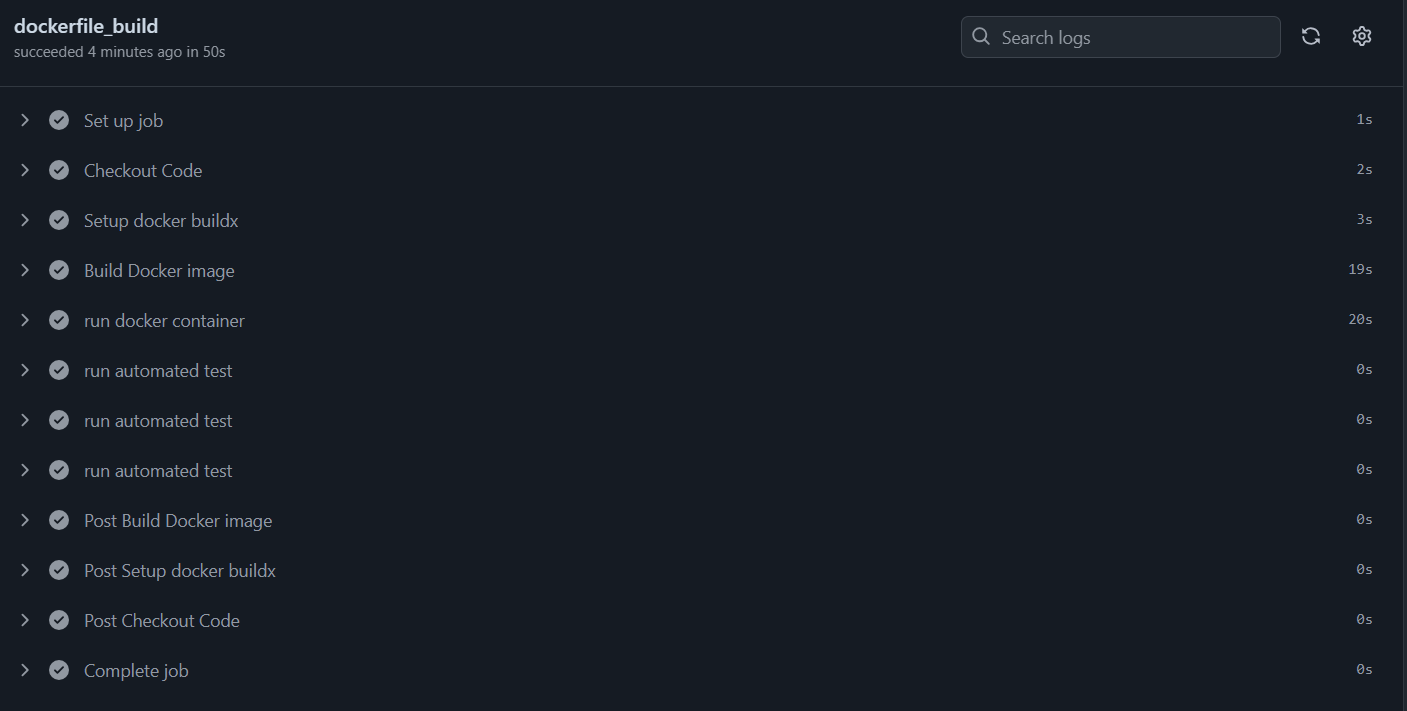Screen dimensions: 1407x711
Task: Click success checkmark icon beside Build Docker image
Action: (x=59, y=270)
